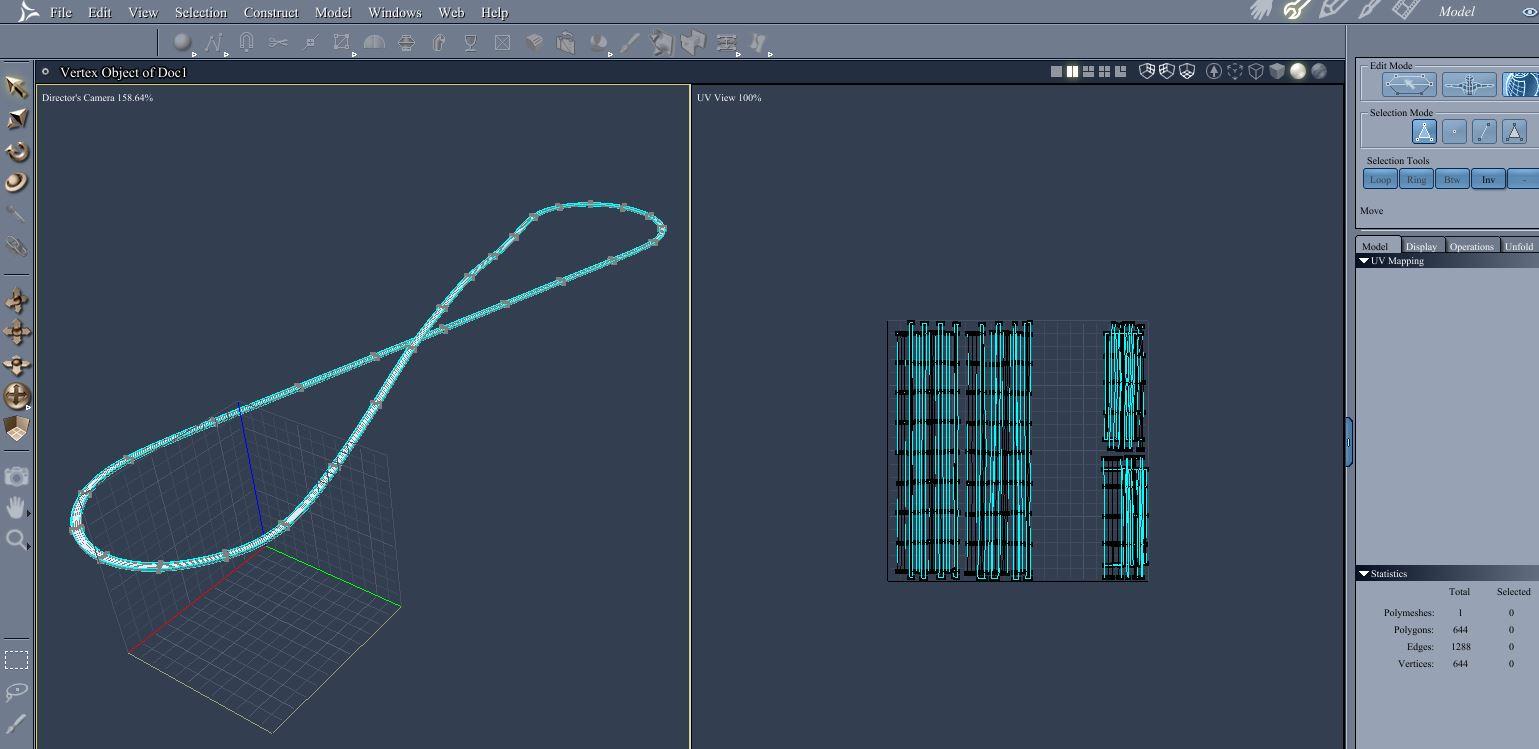This screenshot has width=1539, height=749.
Task: Enable textured sphere display mode
Action: pyautogui.click(x=1319, y=71)
